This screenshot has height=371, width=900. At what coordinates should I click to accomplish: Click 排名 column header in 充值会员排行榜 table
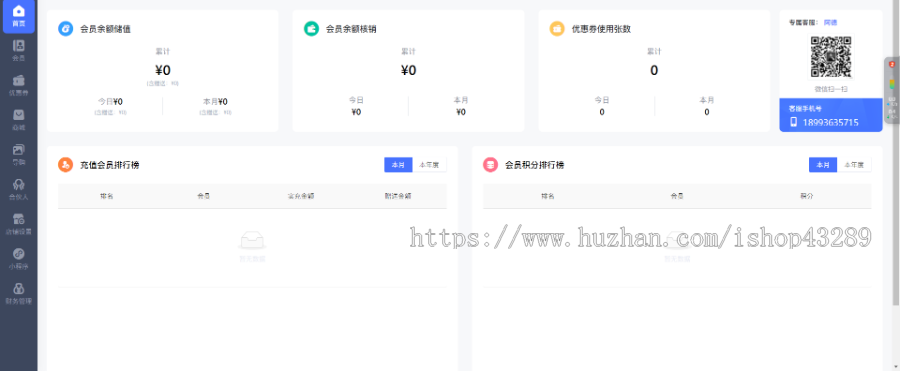click(107, 196)
